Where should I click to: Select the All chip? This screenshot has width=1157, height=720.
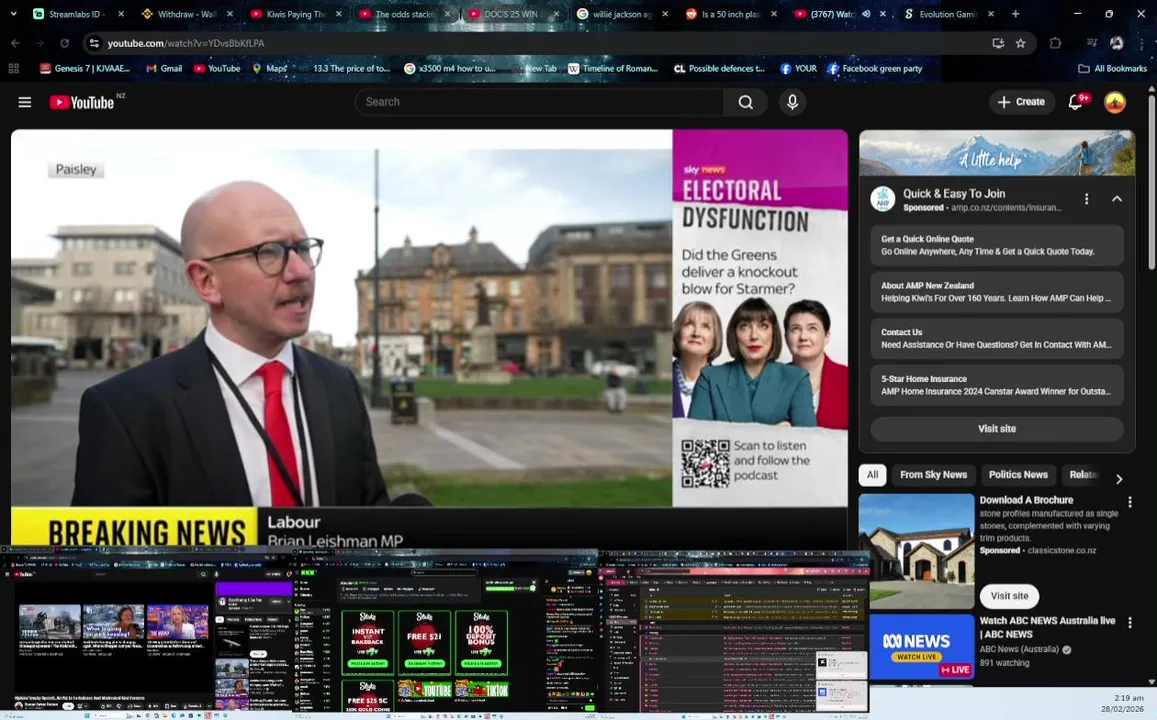click(x=872, y=475)
